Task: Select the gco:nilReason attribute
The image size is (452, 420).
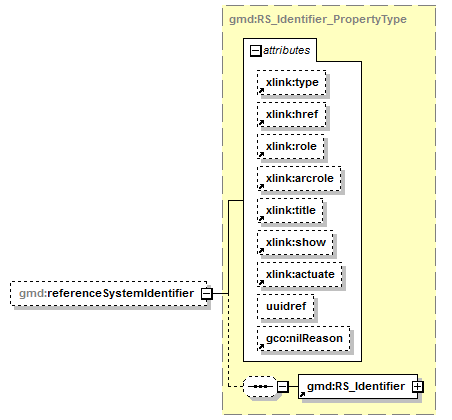Action: (x=304, y=338)
